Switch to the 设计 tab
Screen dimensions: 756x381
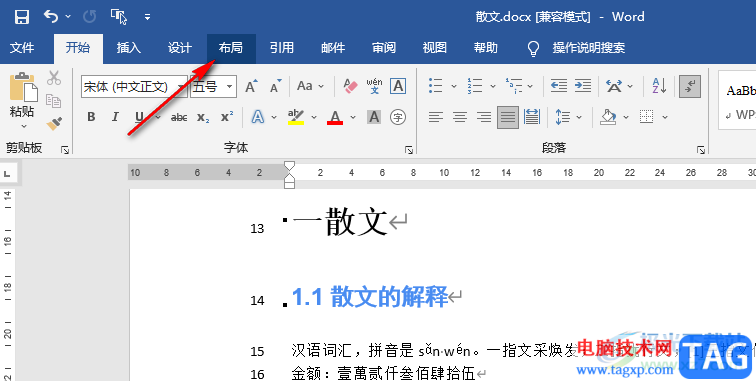[x=180, y=48]
